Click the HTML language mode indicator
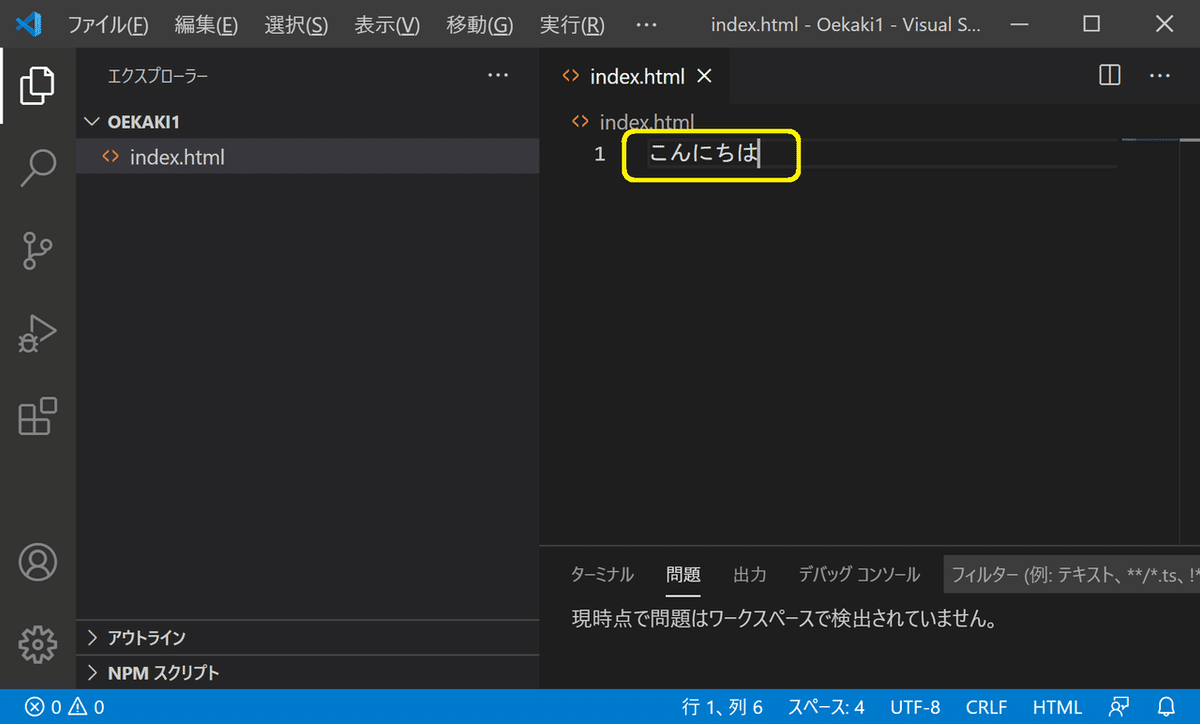This screenshot has height=724, width=1200. (x=1057, y=707)
